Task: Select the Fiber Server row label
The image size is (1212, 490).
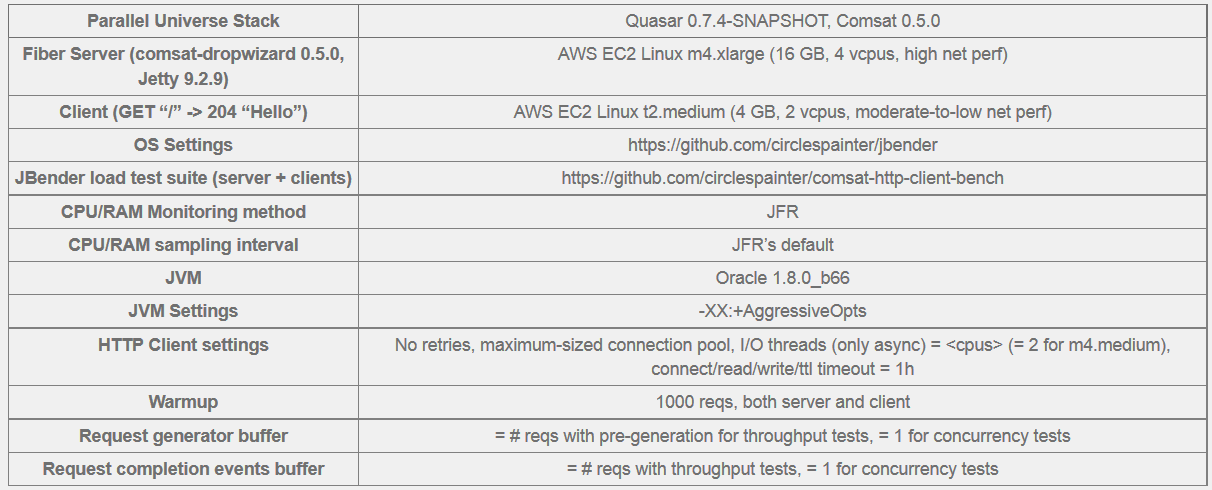Action: click(x=183, y=66)
